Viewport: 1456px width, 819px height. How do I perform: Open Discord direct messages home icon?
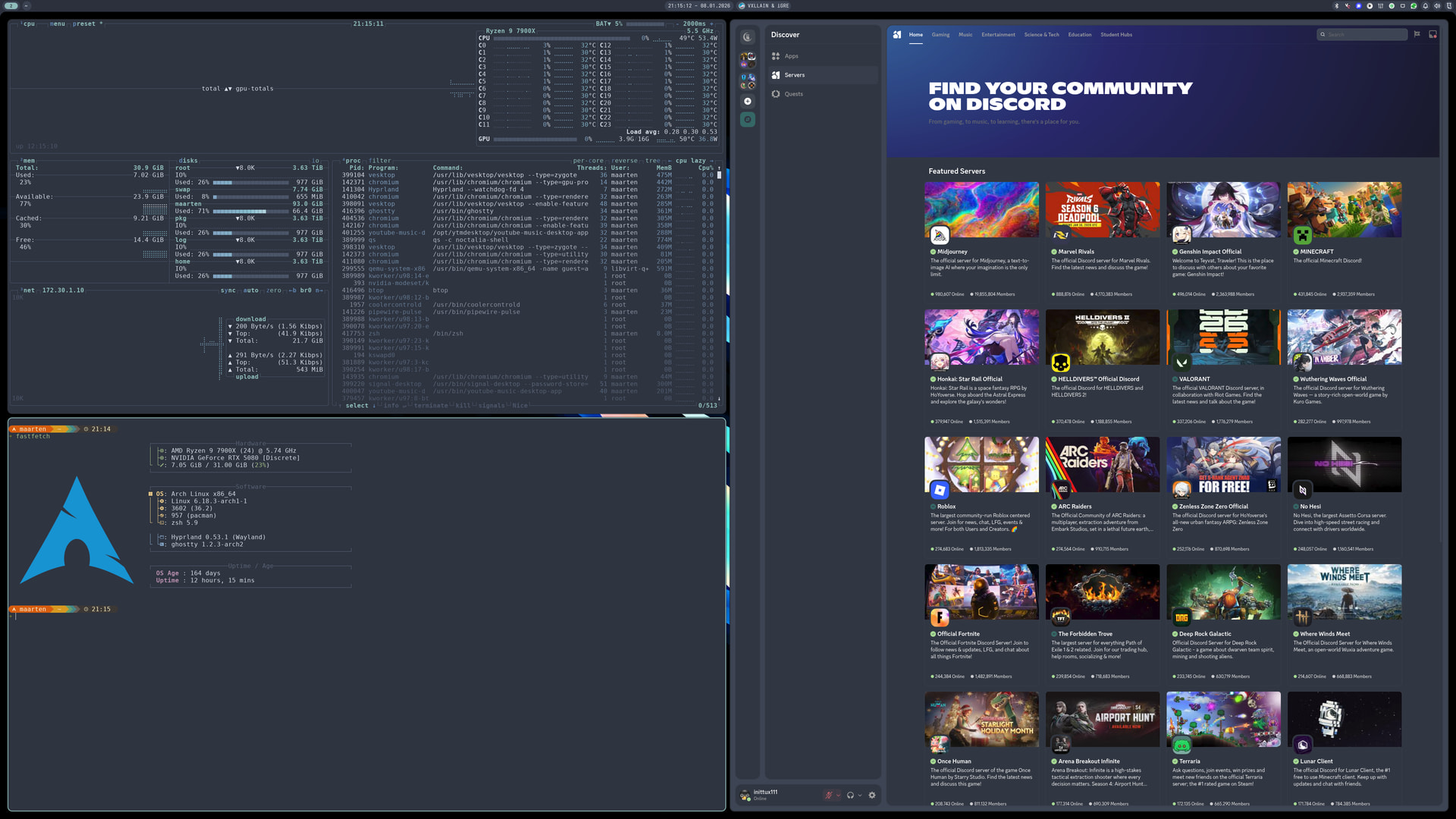coord(748,37)
